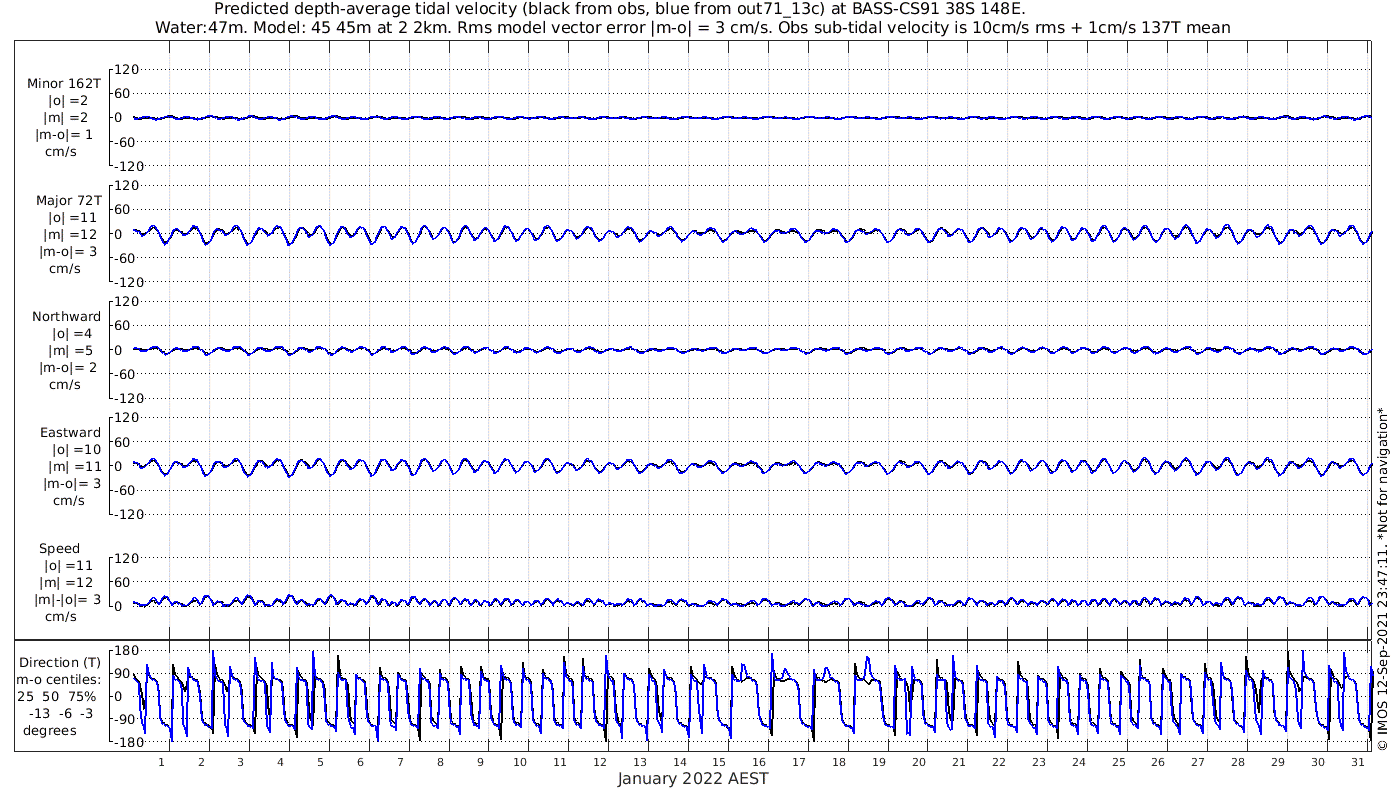Select day 31 on the date axis
Viewport: 1400px width, 800px height.
[1357, 762]
